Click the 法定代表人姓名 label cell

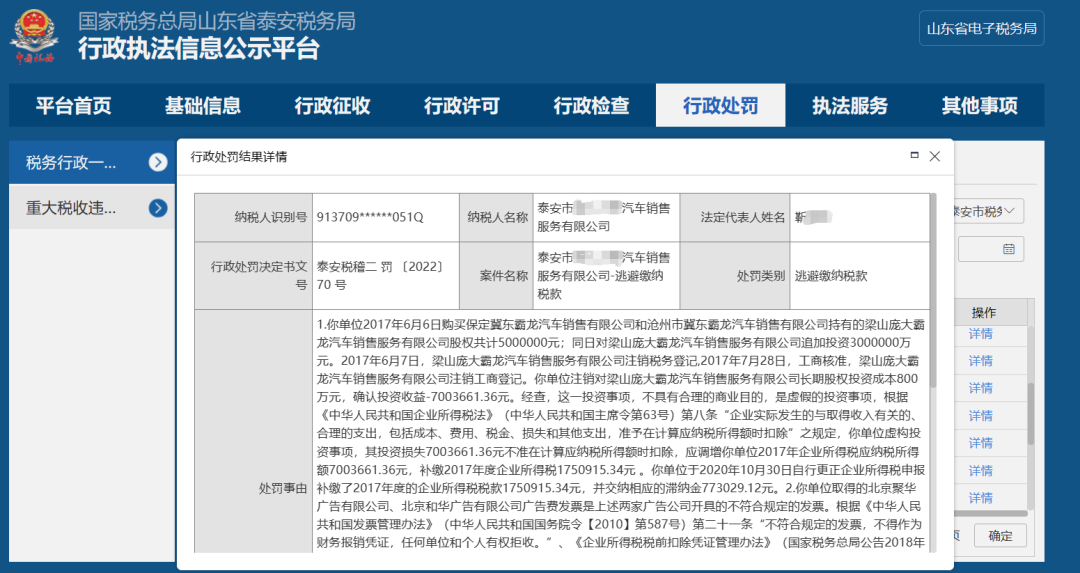[x=735, y=217]
